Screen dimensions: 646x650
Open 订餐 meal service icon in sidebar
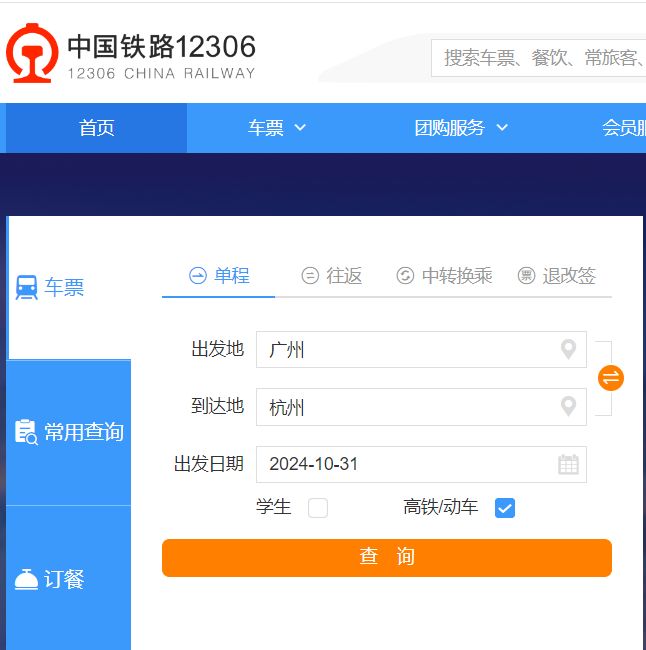click(x=27, y=579)
